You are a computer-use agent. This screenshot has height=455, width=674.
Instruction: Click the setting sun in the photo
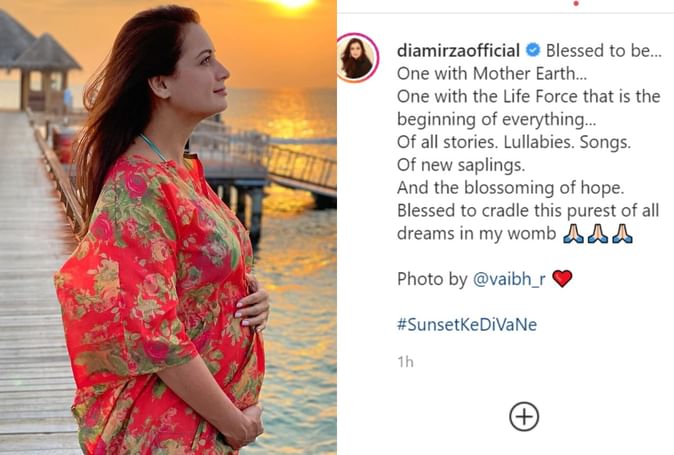click(x=294, y=5)
